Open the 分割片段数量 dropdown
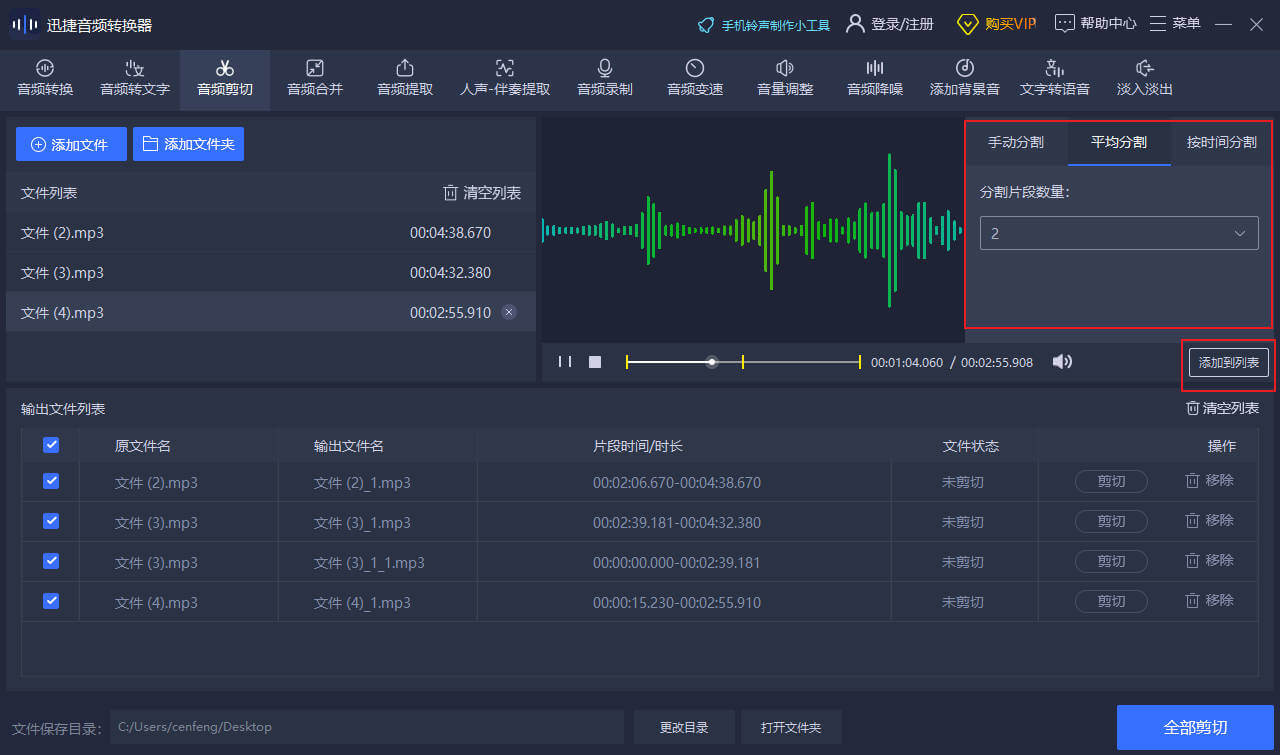Image resolution: width=1280 pixels, height=755 pixels. coord(1118,233)
